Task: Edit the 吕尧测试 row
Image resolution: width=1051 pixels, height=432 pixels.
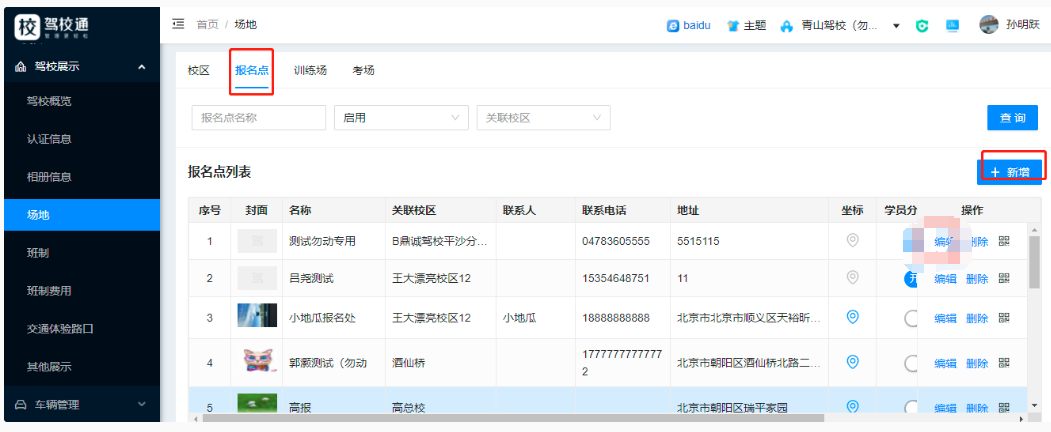Action: pyautogui.click(x=945, y=279)
